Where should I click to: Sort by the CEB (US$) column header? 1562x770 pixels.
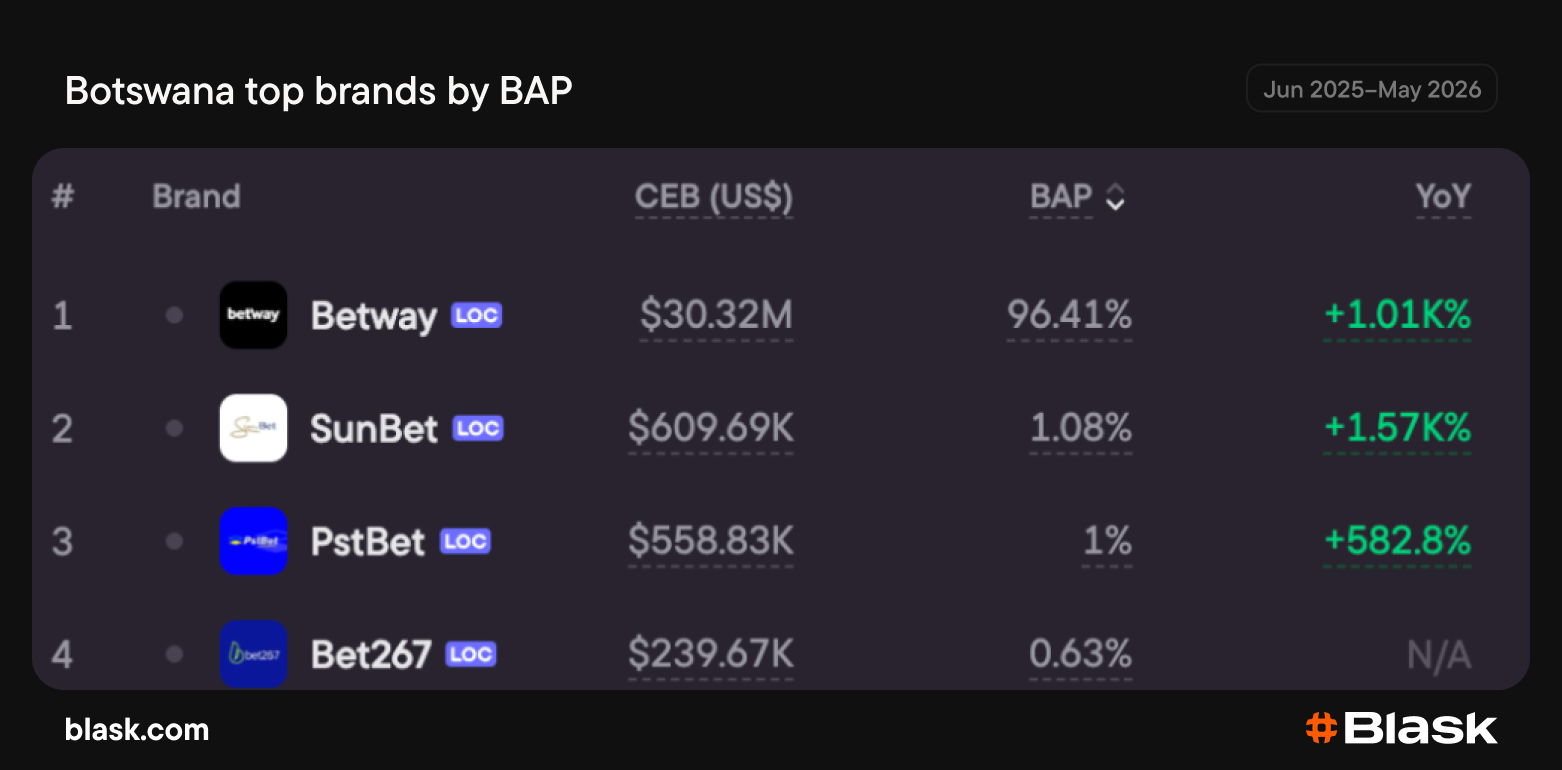(x=714, y=197)
